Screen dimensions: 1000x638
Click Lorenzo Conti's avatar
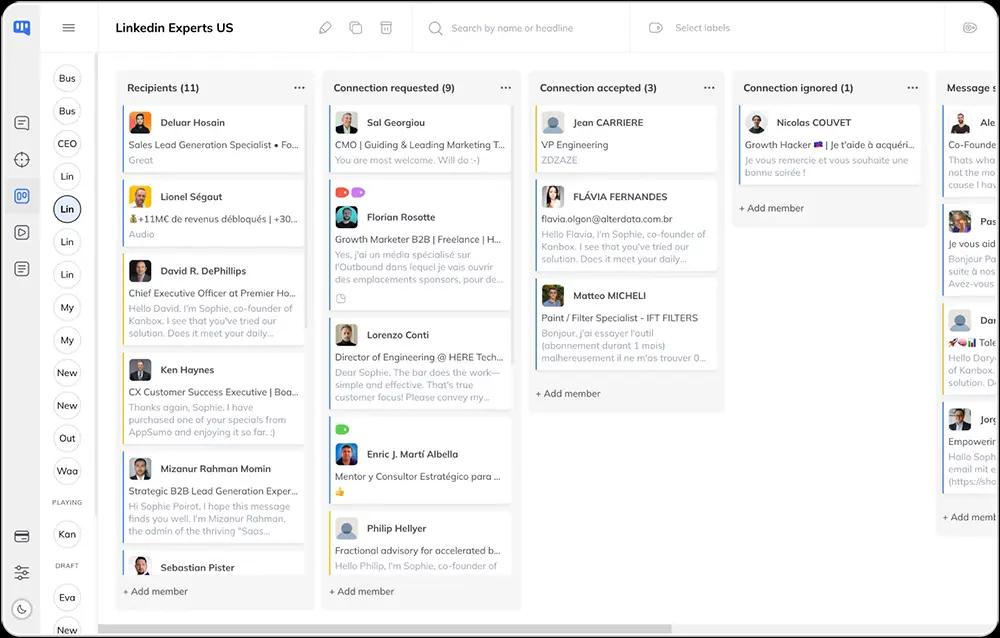[346, 334]
